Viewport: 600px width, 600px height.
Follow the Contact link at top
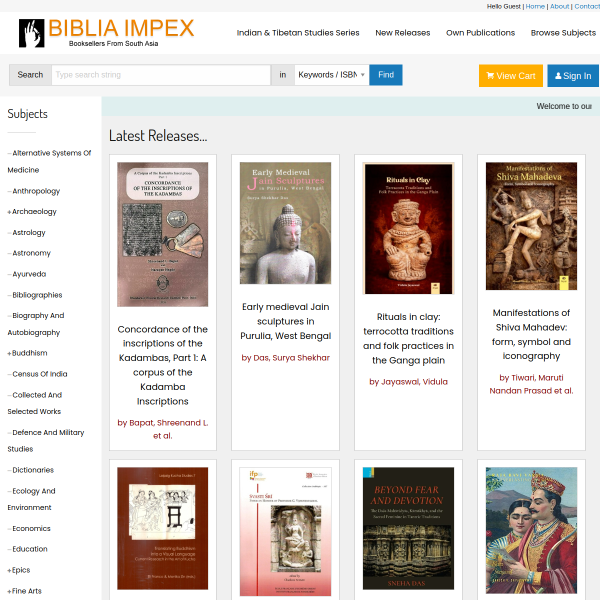(587, 7)
